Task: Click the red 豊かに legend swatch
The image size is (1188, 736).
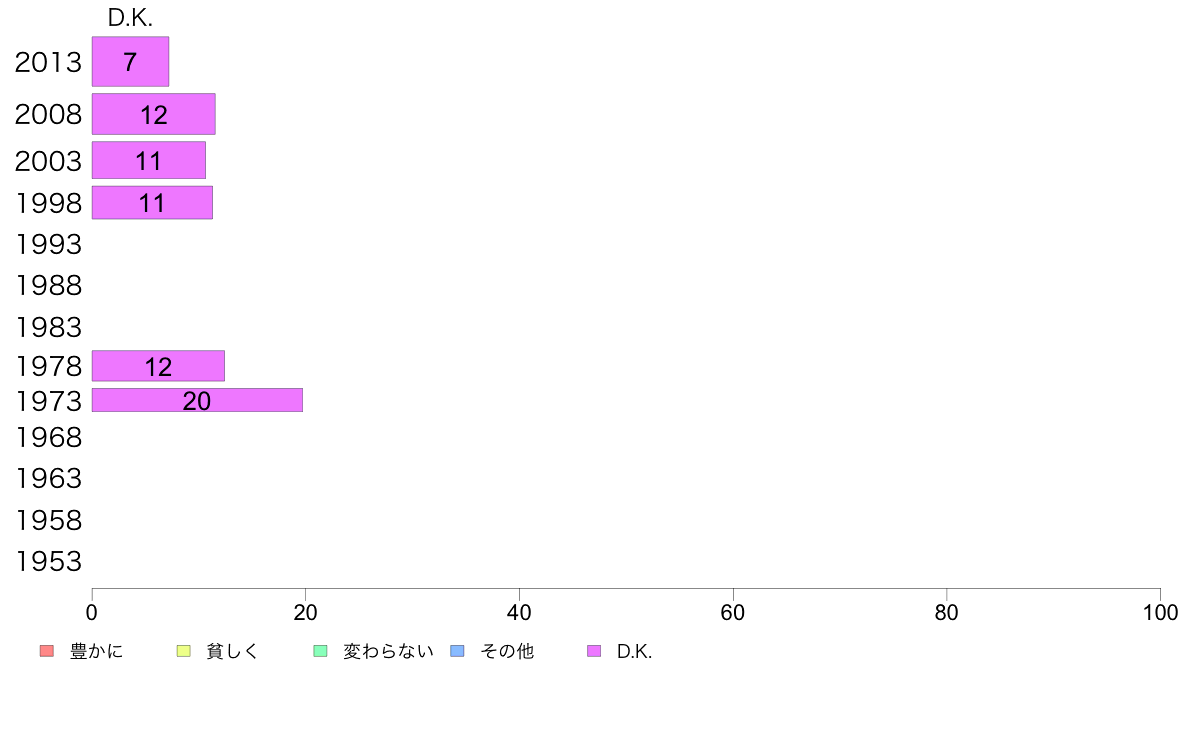Action: pyautogui.click(x=47, y=651)
